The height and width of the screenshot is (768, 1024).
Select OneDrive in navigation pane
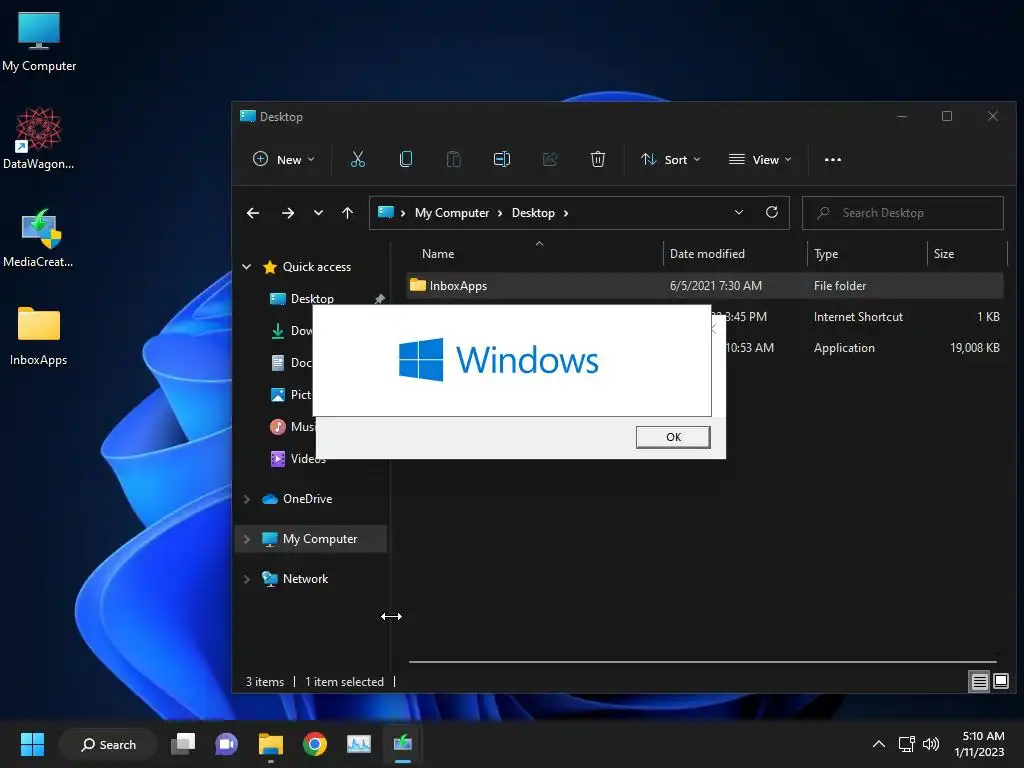[x=308, y=499]
